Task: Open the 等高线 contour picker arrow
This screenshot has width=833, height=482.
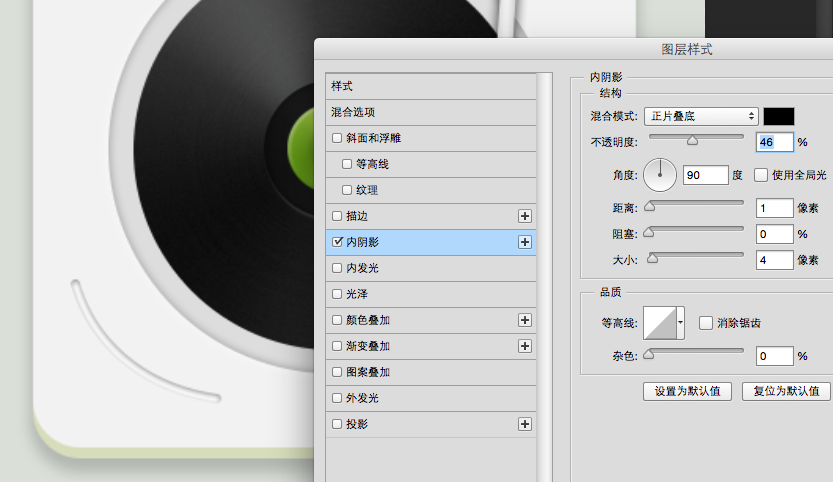Action: [681, 323]
